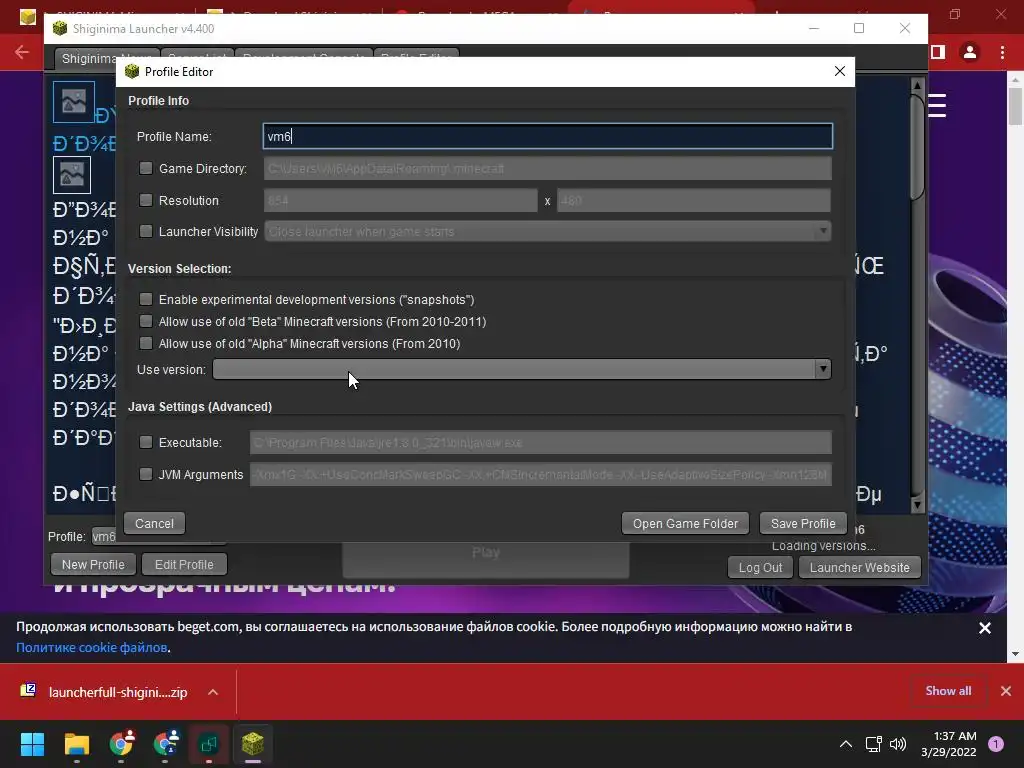Open the second Chrome taskbar icon
The width and height of the screenshot is (1024, 768).
pyautogui.click(x=165, y=743)
